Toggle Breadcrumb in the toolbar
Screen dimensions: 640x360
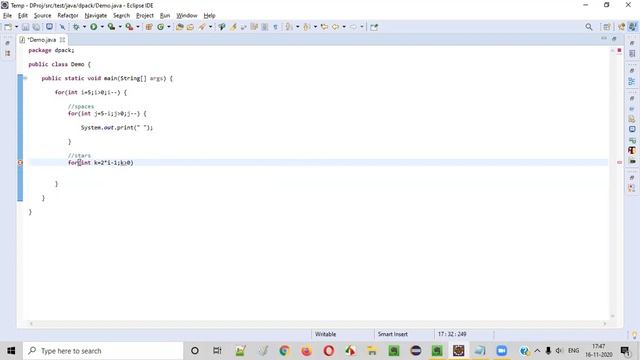point(222,27)
